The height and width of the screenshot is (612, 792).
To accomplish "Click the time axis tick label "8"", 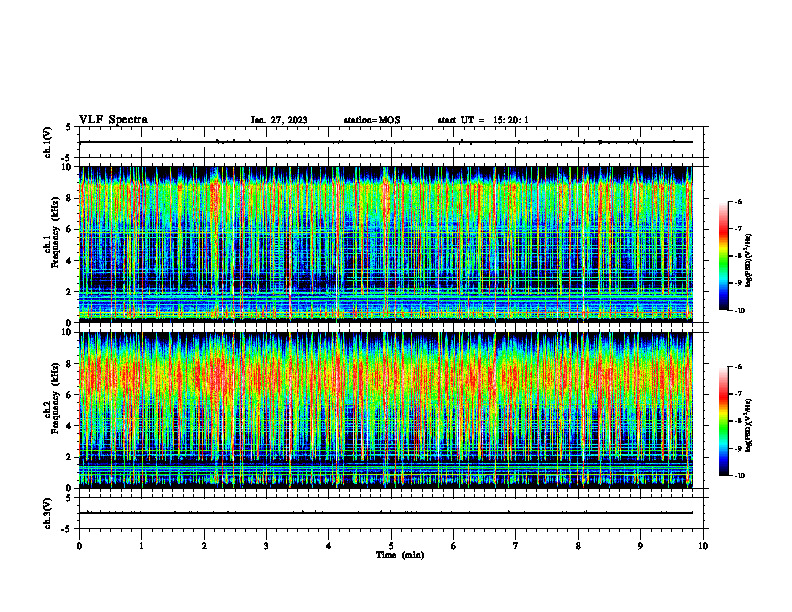I will [x=578, y=546].
